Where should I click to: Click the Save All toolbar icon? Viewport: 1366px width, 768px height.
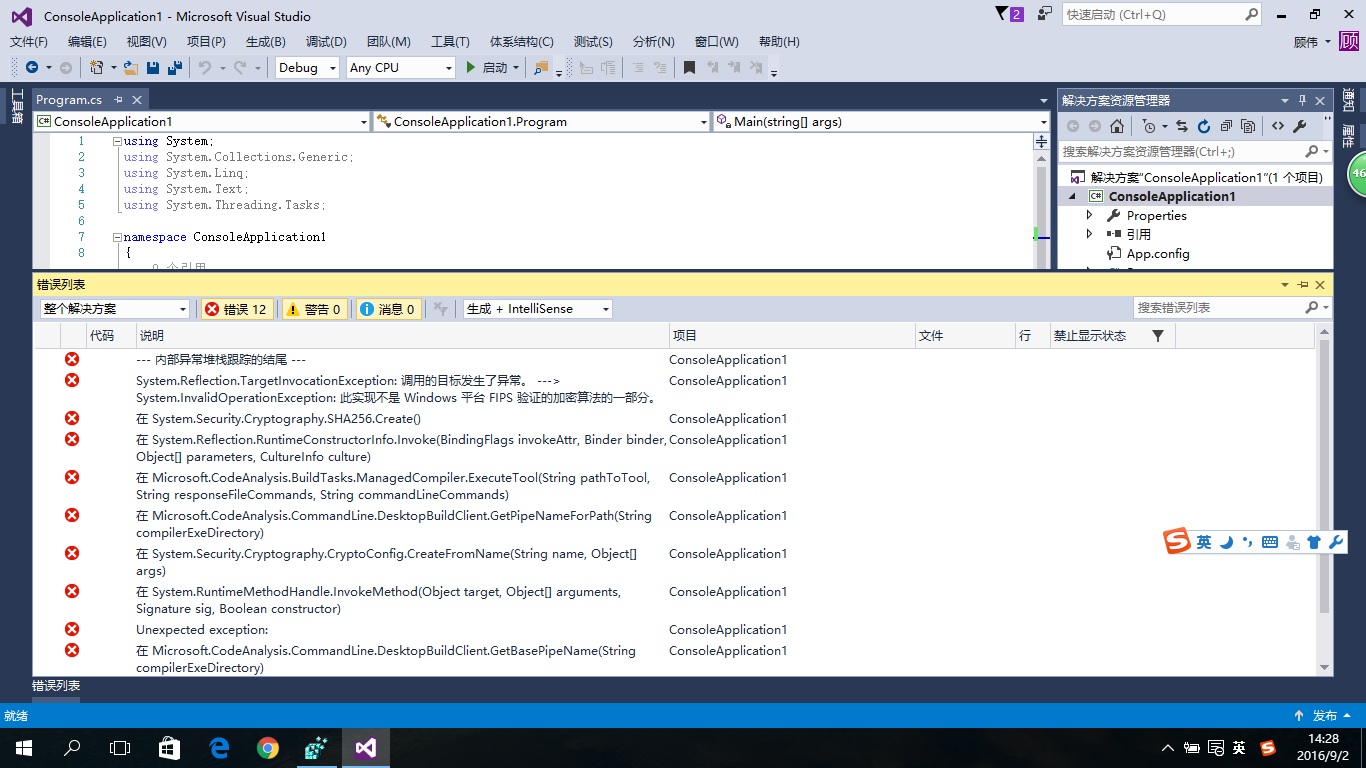point(175,67)
